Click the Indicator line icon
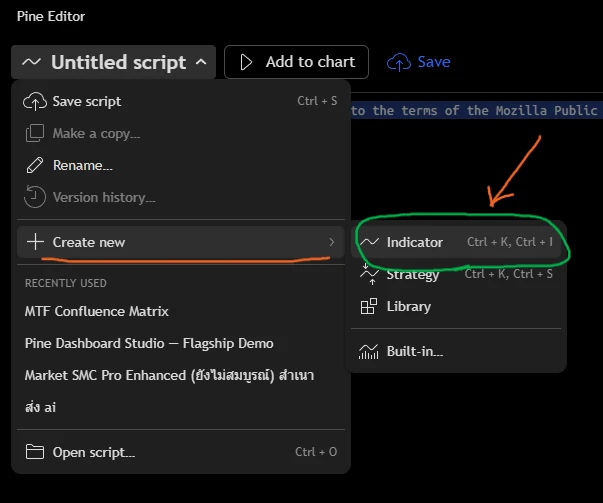 pyautogui.click(x=369, y=242)
